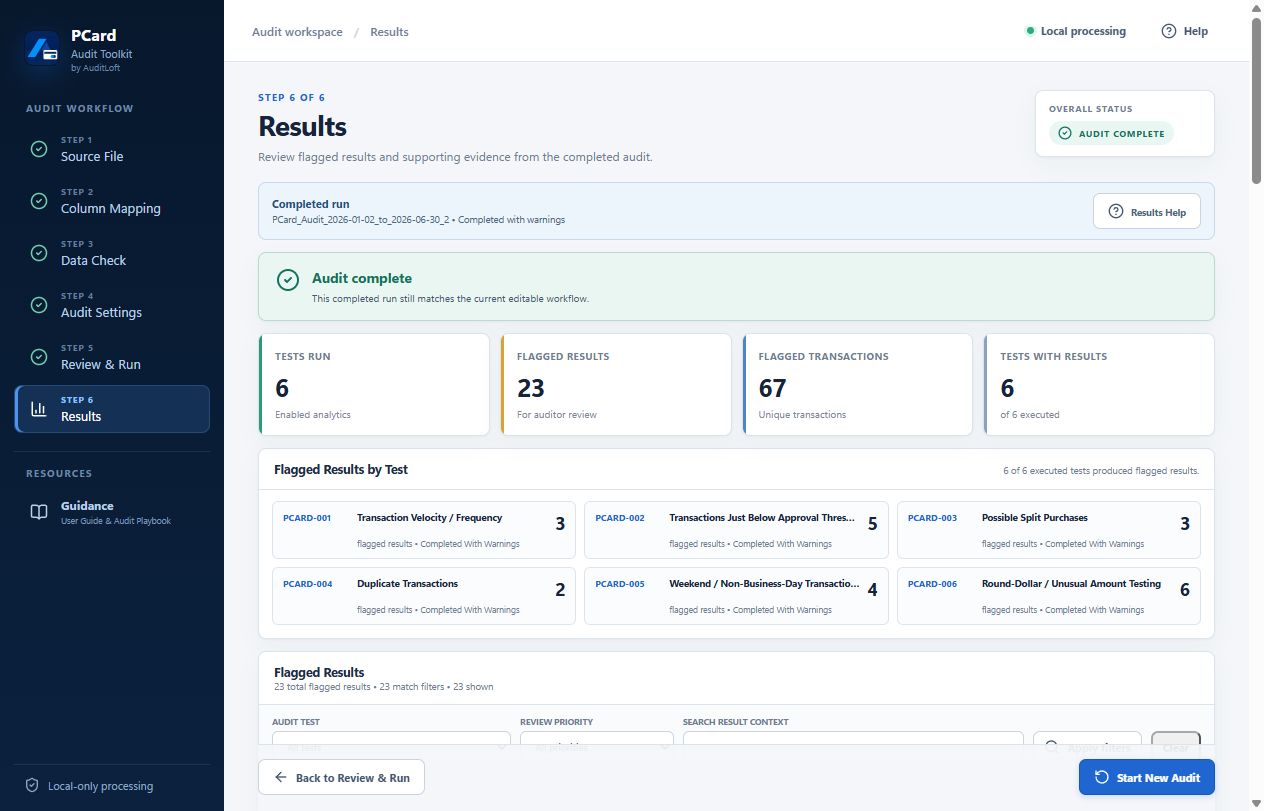Click the Audit Complete status badge

click(x=1111, y=133)
